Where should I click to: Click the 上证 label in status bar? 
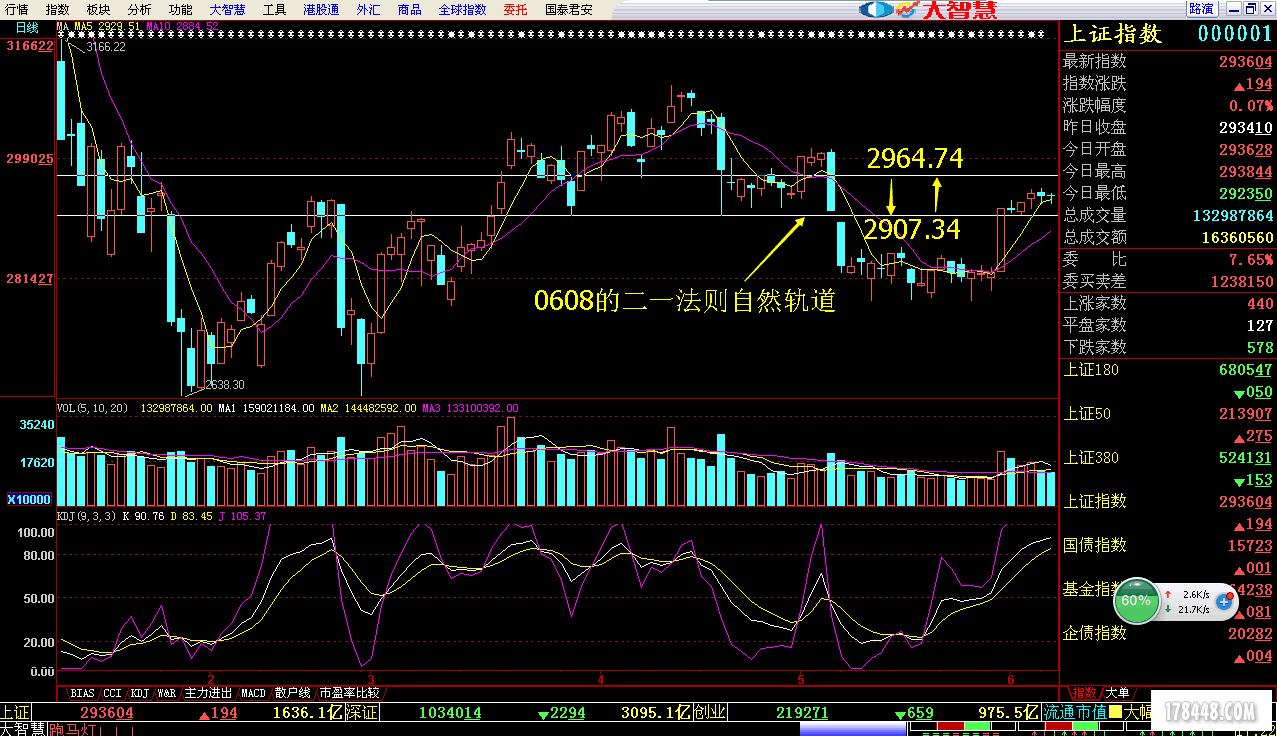click(15, 713)
